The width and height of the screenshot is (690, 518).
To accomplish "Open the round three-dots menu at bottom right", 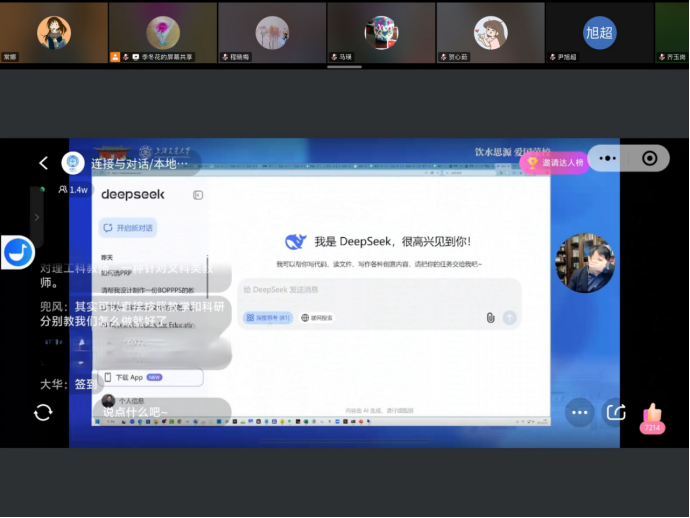I will (580, 412).
